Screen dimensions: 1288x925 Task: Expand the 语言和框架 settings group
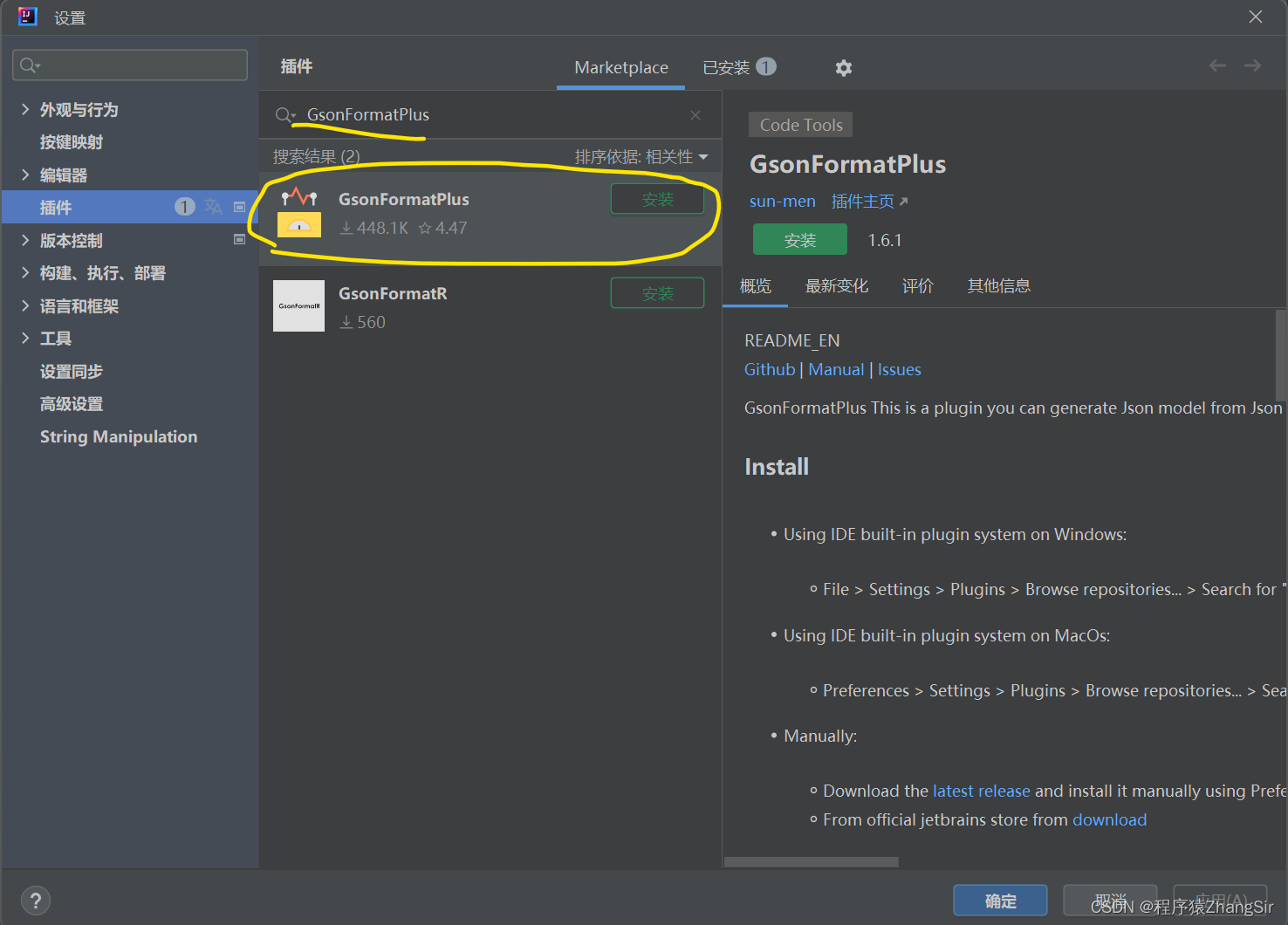coord(25,305)
